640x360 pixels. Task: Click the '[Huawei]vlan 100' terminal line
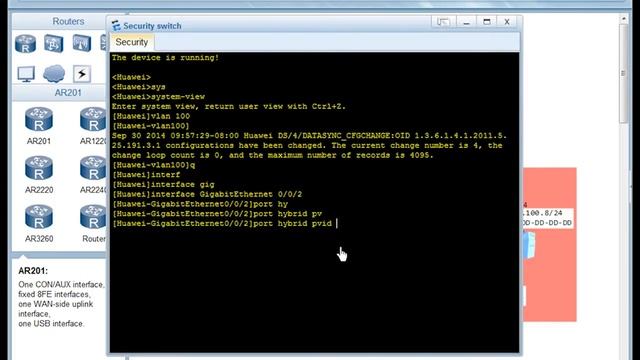tap(151, 116)
